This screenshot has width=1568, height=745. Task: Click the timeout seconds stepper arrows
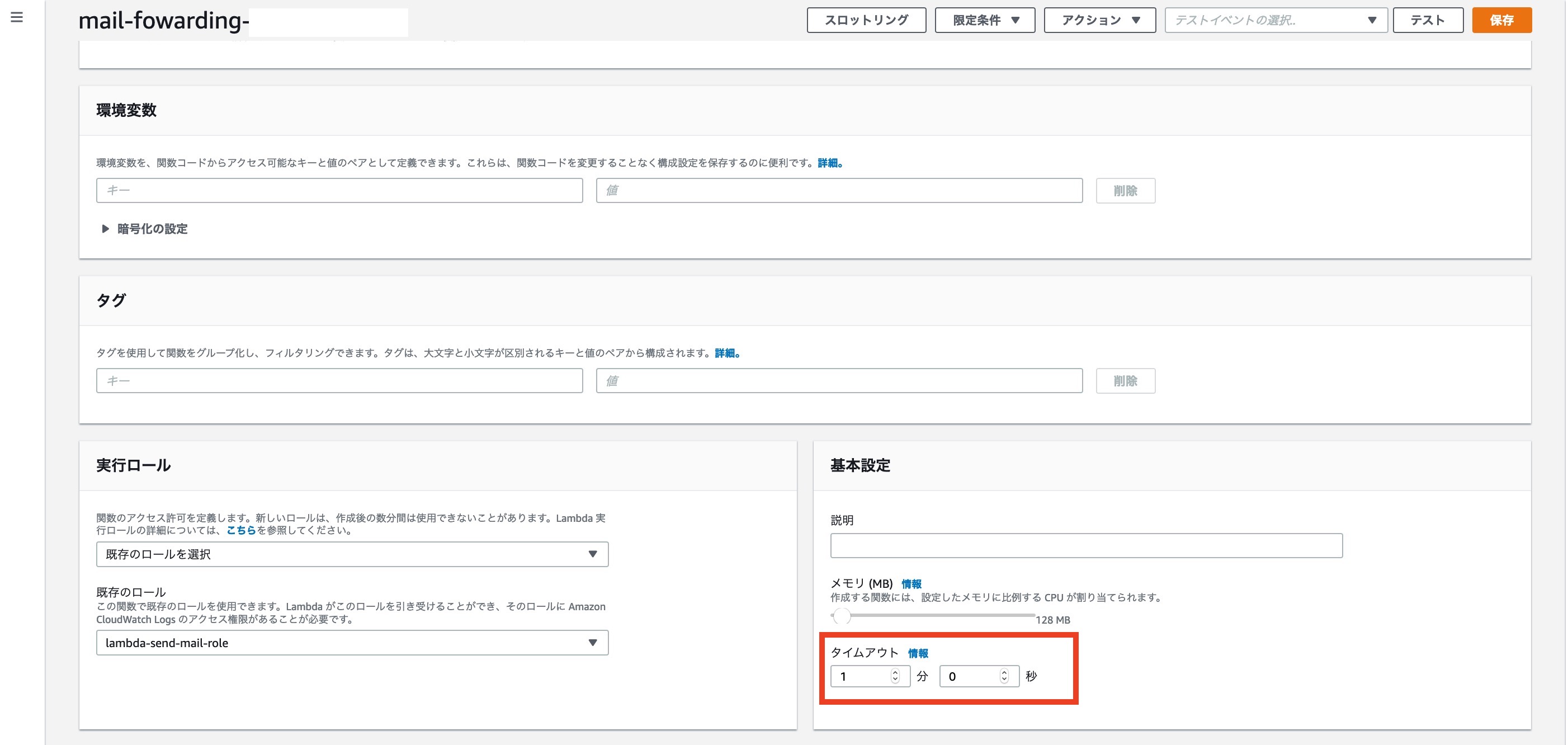(x=1004, y=676)
